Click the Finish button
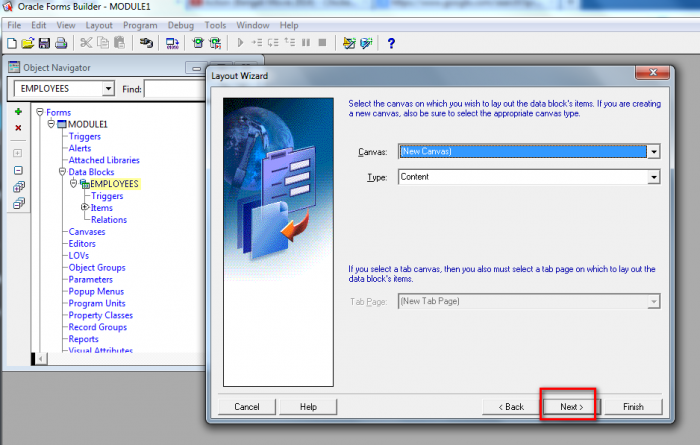This screenshot has width=700, height=445. [x=633, y=407]
